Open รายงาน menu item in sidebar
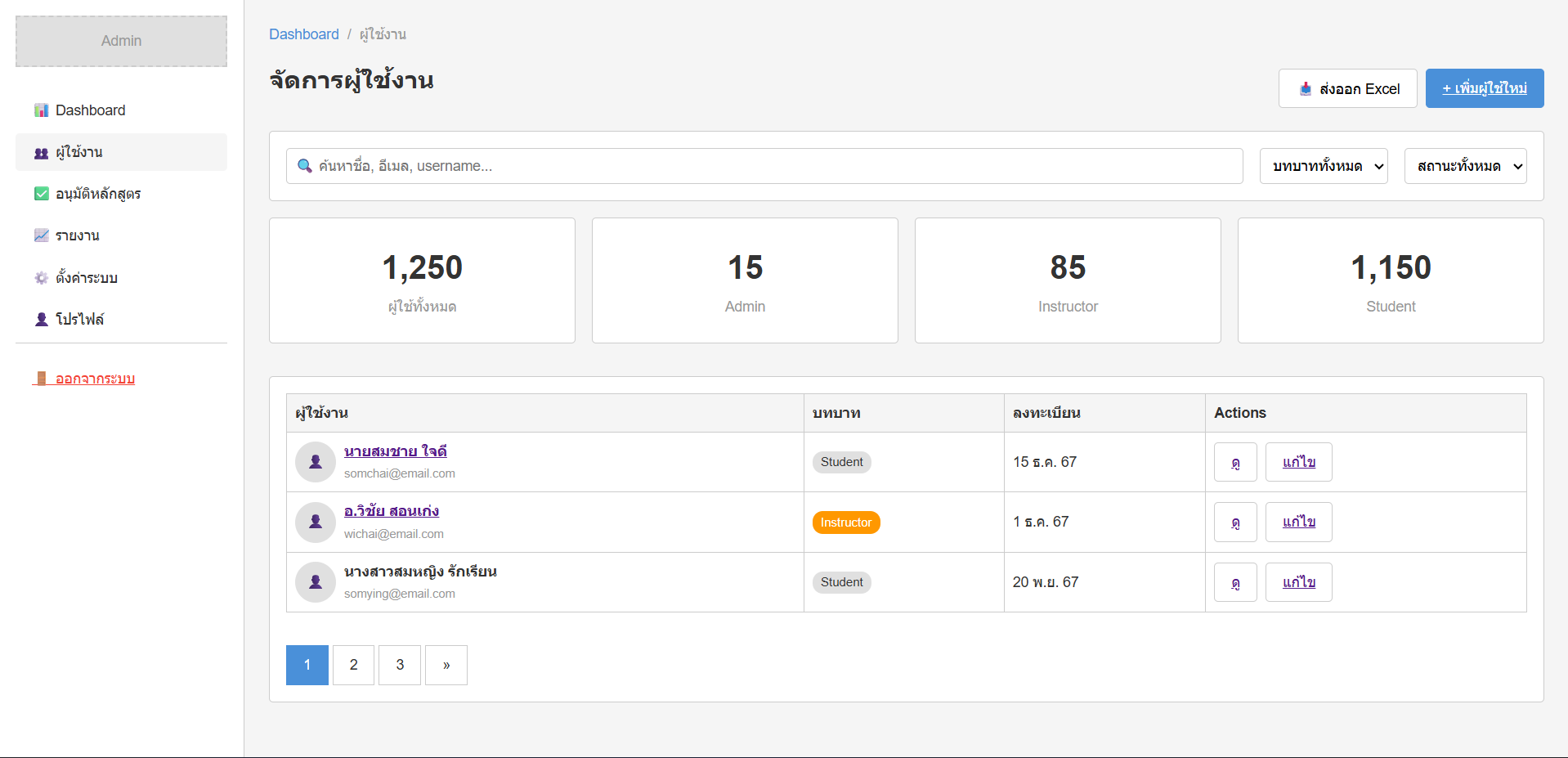 (x=78, y=235)
